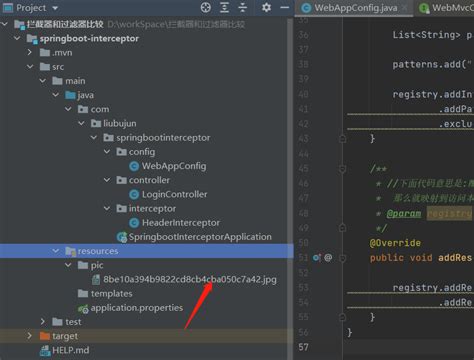Collapse the liubujun package

(81, 123)
